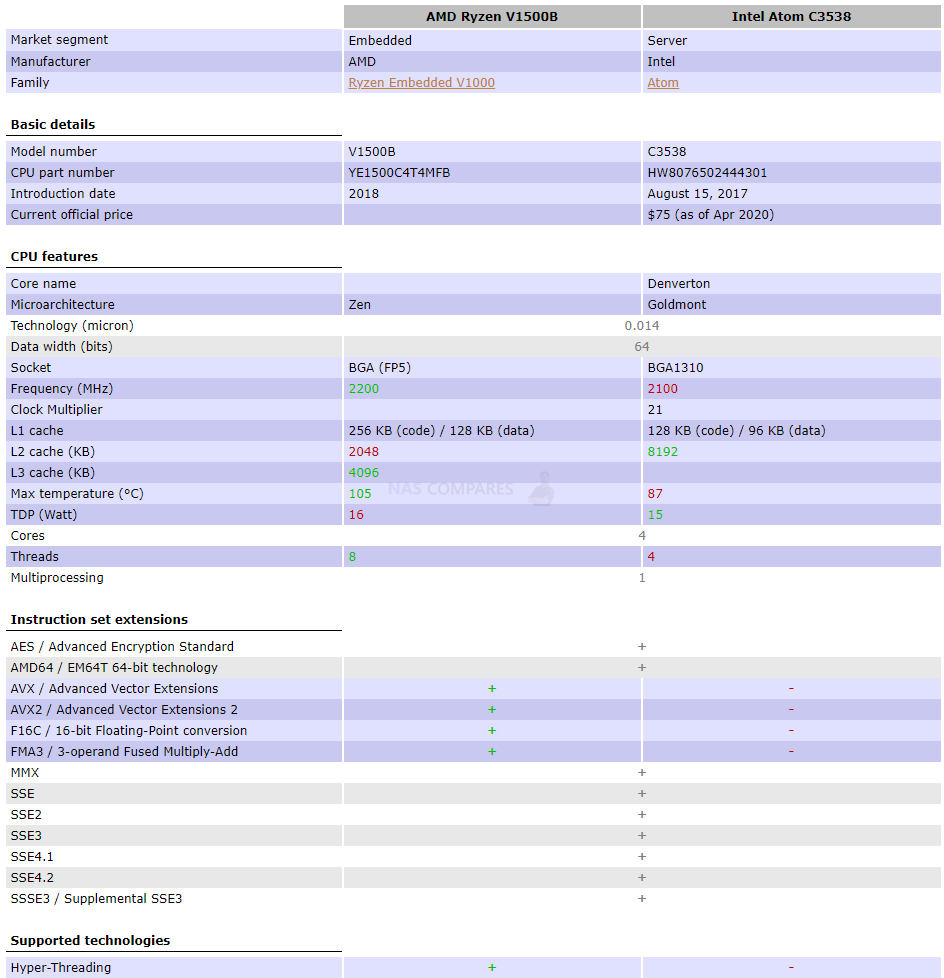Screen dimensions: 944x978
Task: Click the $75 (as of Apr 2020) price
Action: click(710, 215)
